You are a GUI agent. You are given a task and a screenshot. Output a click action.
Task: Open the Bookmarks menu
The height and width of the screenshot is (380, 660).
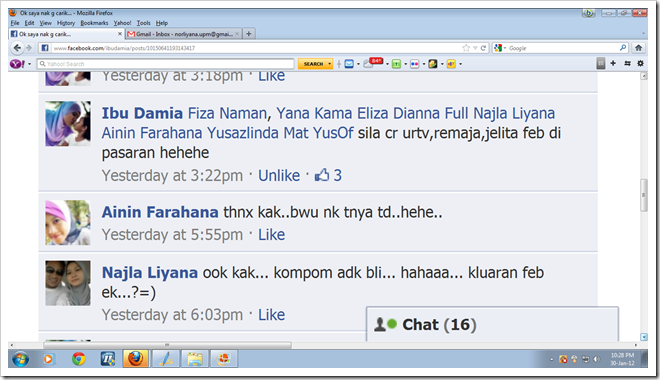pos(94,23)
